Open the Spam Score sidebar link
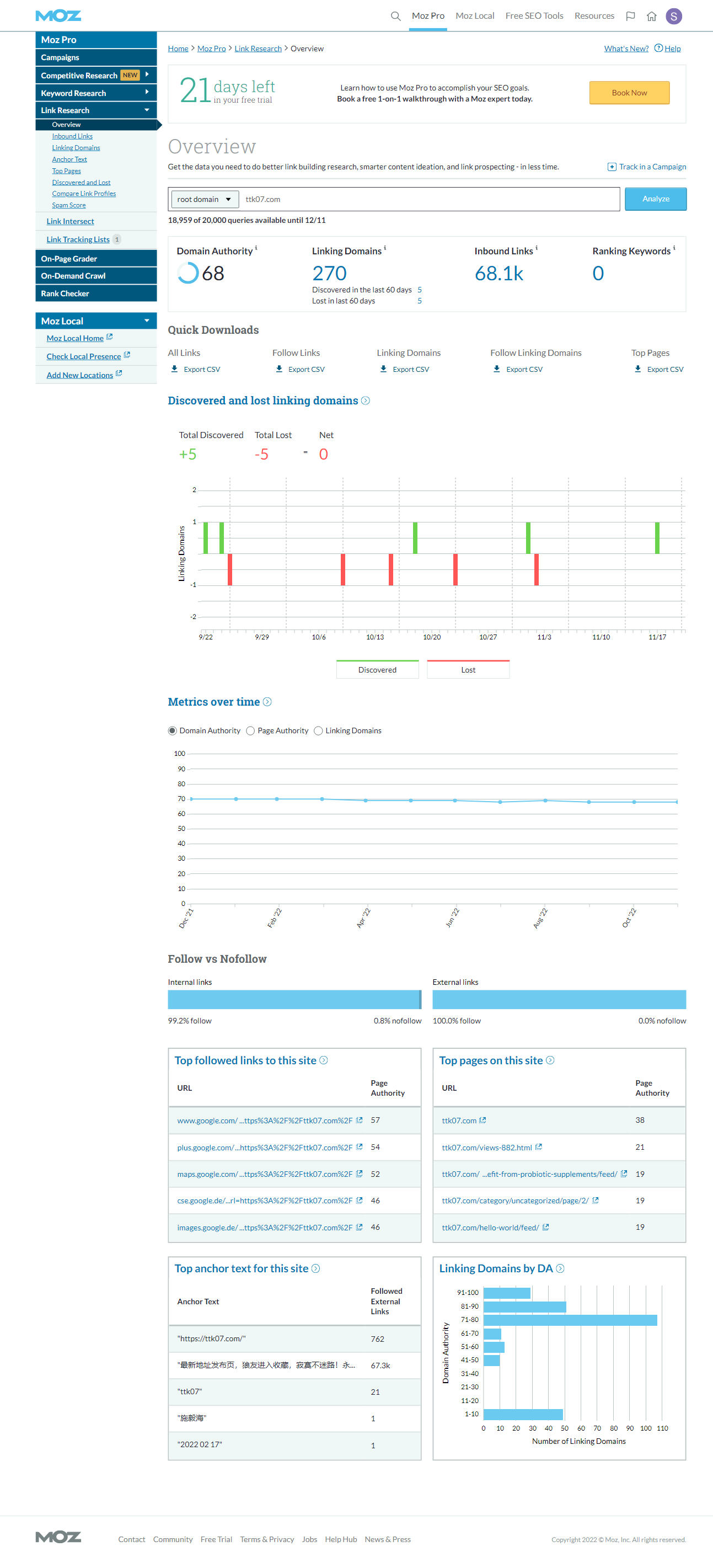The image size is (713, 1568). point(69,205)
